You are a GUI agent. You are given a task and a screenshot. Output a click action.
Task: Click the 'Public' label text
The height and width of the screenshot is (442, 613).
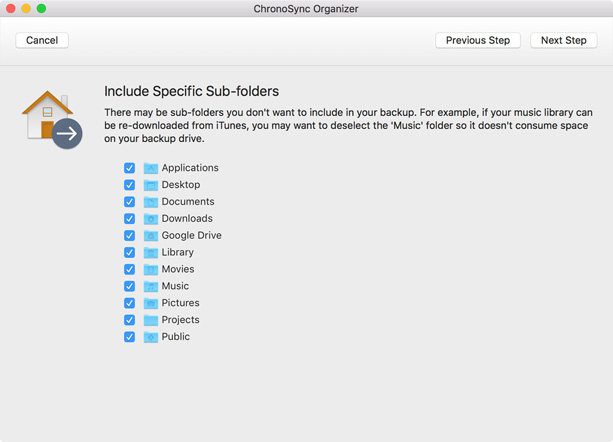[176, 336]
